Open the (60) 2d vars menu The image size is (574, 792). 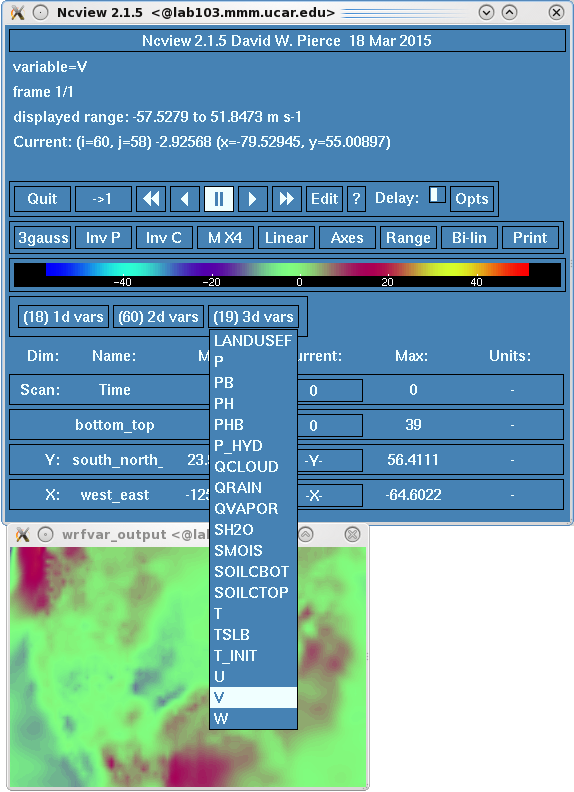click(158, 317)
